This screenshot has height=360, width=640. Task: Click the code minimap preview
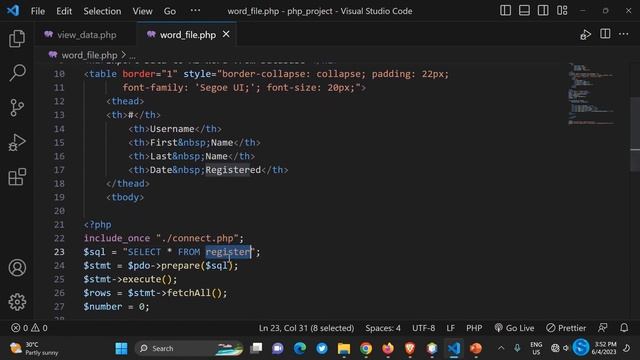pyautogui.click(x=592, y=94)
